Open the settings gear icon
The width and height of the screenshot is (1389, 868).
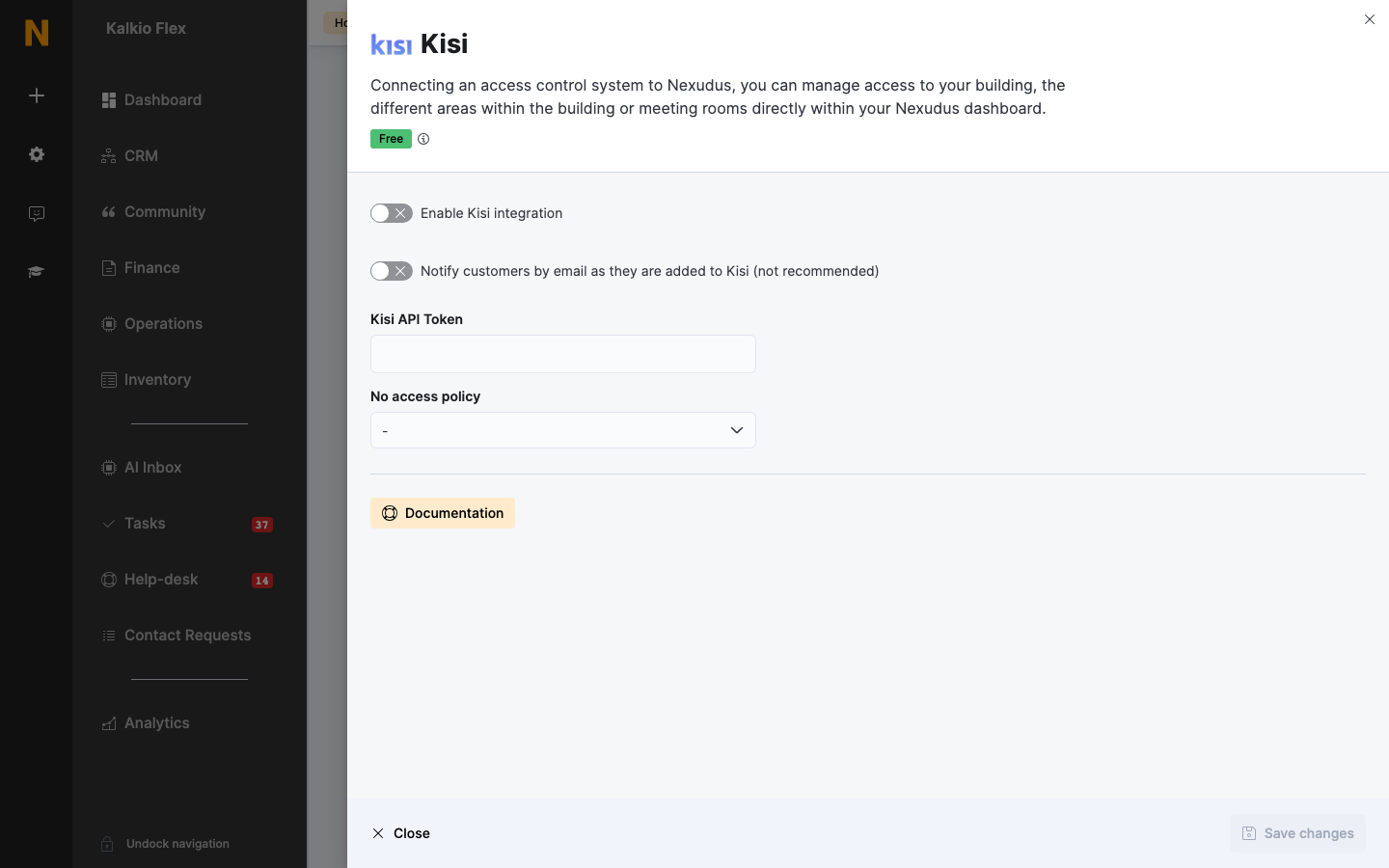click(x=37, y=154)
